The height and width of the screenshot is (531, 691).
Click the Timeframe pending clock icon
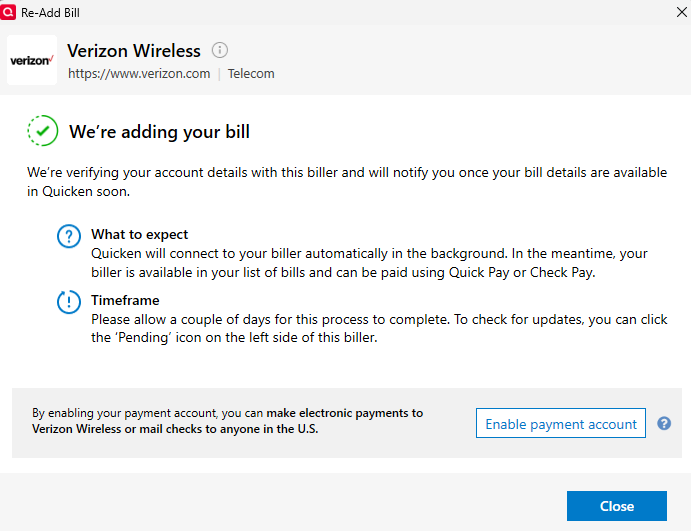click(69, 302)
